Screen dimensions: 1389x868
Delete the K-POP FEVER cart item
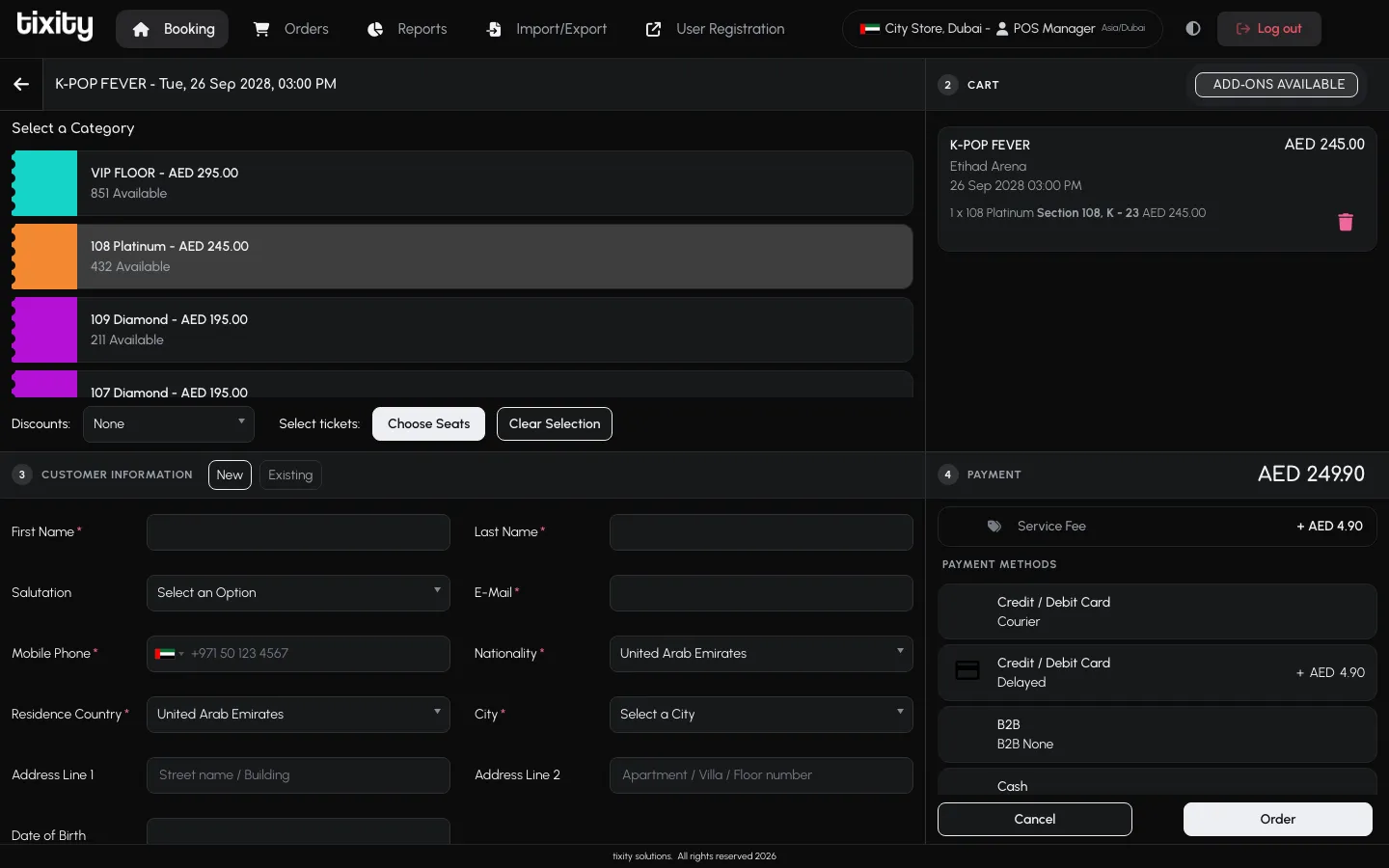click(x=1346, y=222)
